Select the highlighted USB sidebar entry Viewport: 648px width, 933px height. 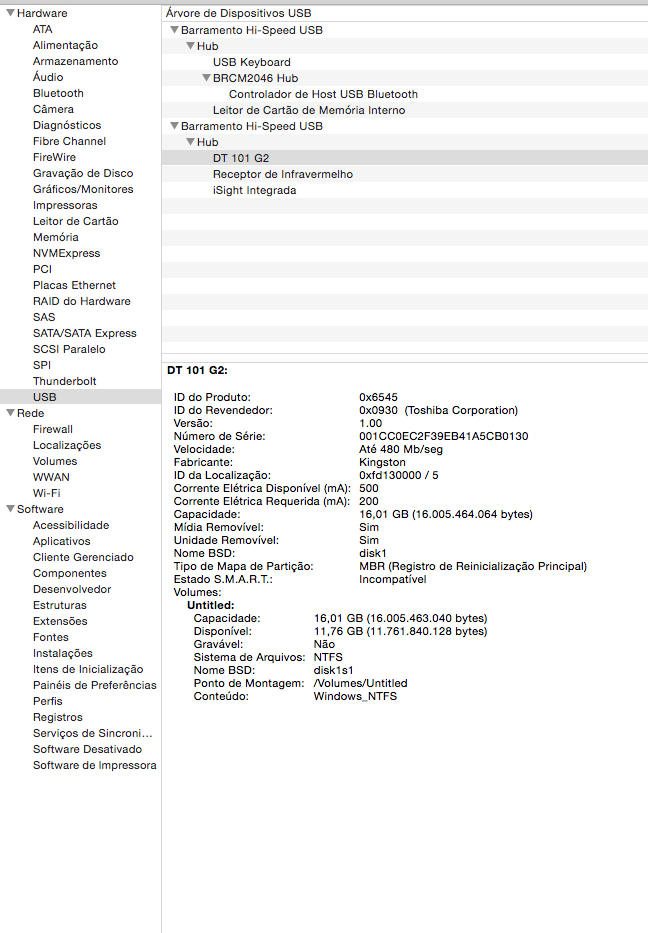tap(80, 397)
